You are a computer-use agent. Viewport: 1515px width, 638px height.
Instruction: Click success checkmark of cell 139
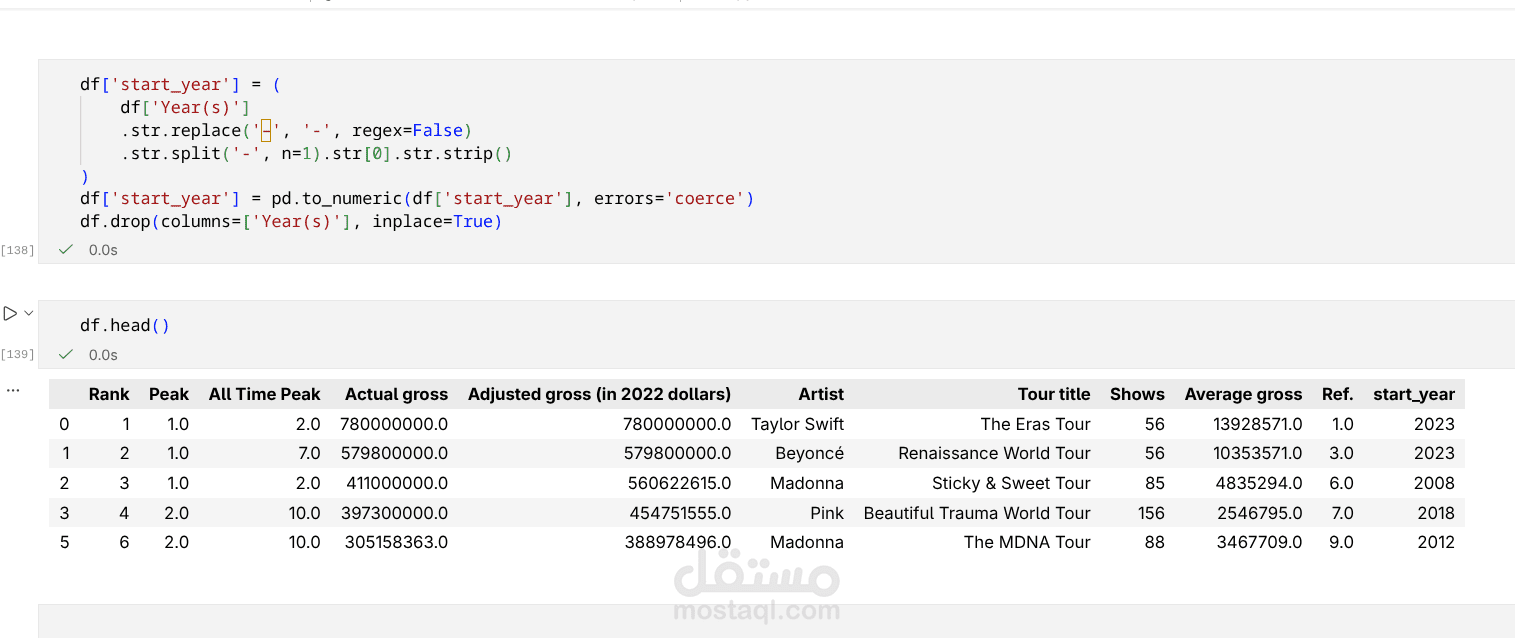coord(66,355)
